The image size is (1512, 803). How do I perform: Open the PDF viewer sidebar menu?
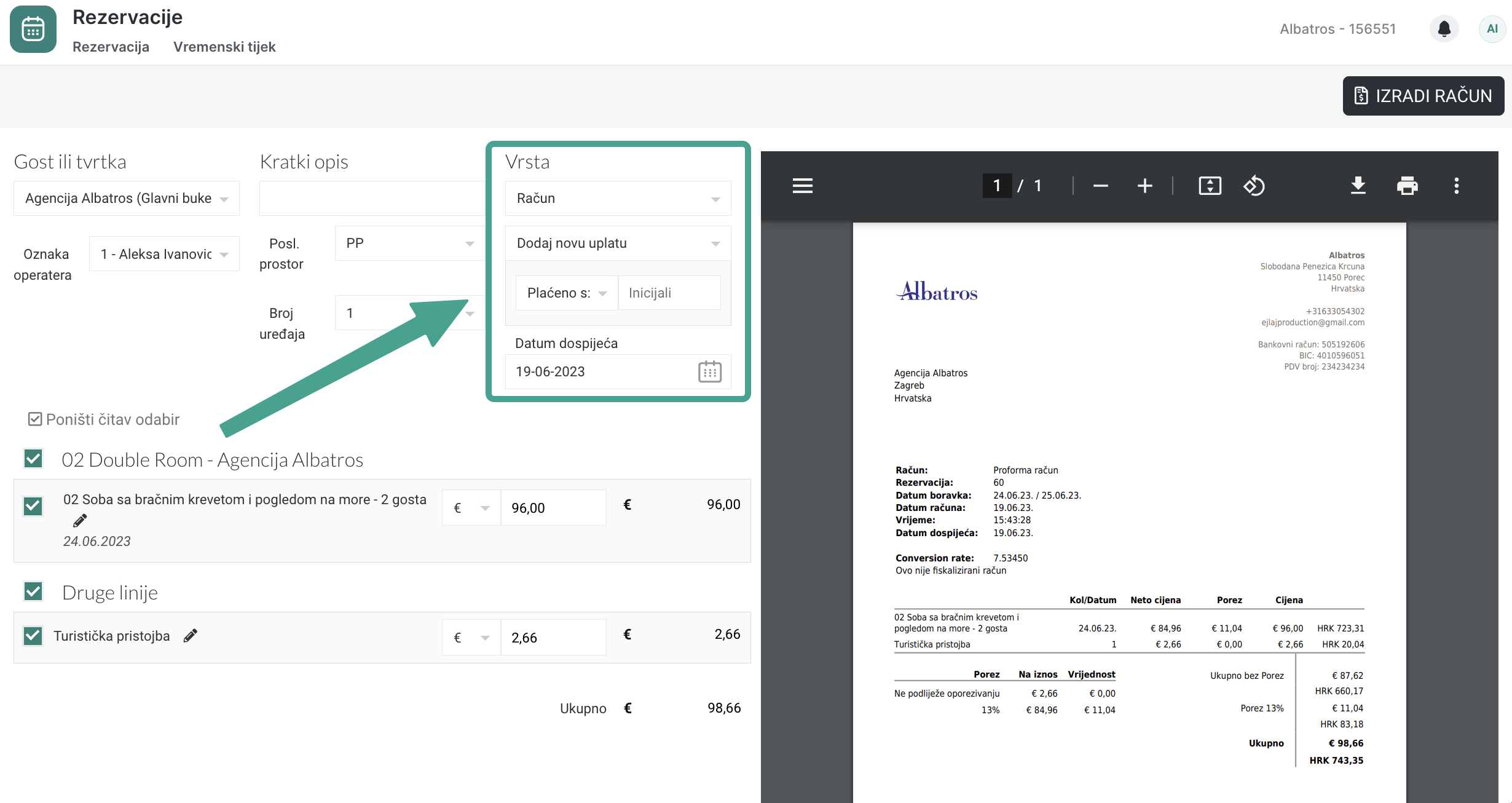[x=802, y=186]
